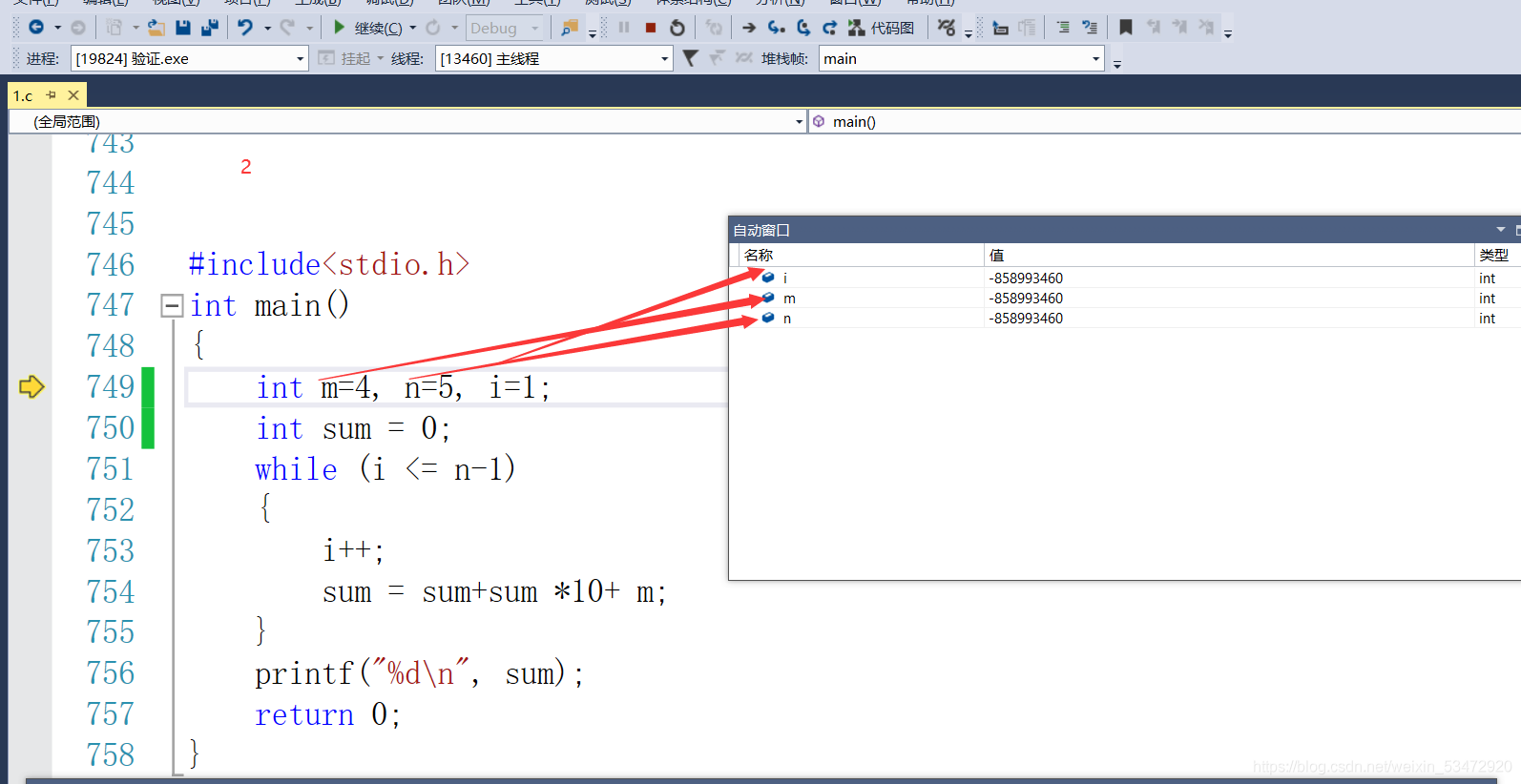
Task: Click the Step Into icon
Action: tap(777, 28)
